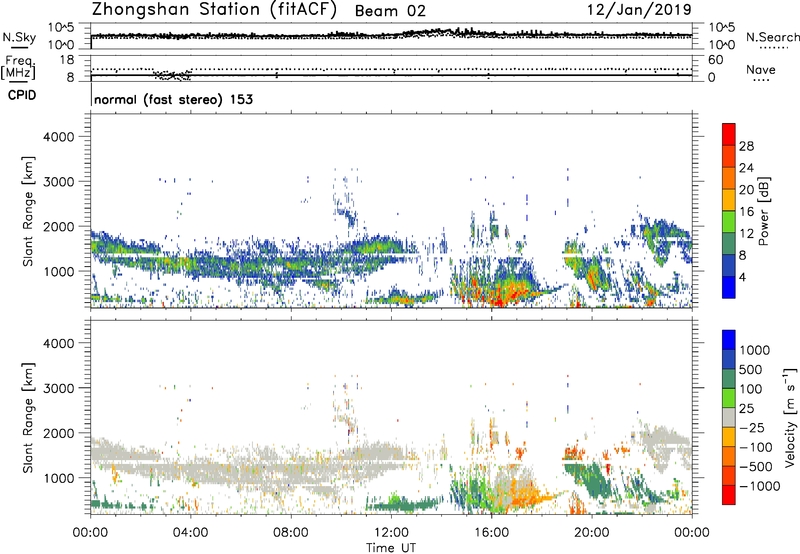
Task: Pick the Velocity segment between -500 and -100
Action: (x=729, y=456)
